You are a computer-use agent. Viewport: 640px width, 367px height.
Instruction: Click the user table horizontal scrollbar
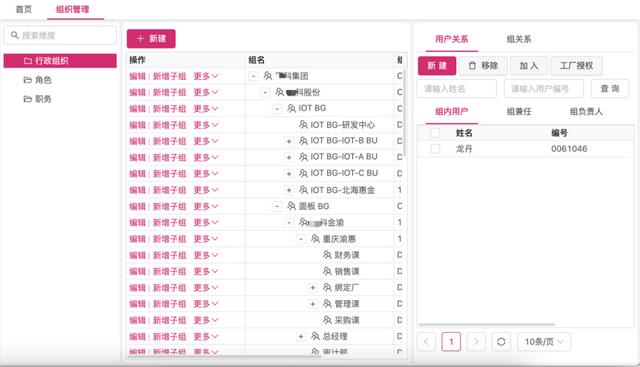(487, 325)
